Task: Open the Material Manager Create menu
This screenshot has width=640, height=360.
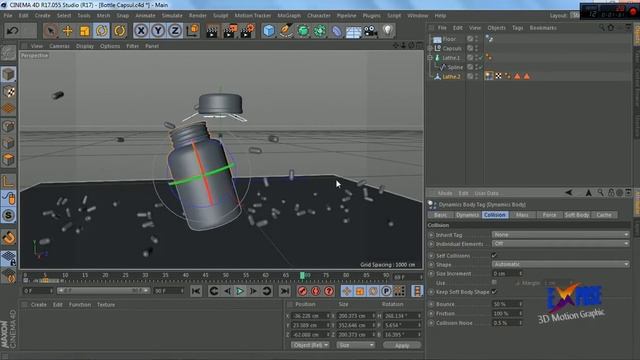Action: [39, 305]
